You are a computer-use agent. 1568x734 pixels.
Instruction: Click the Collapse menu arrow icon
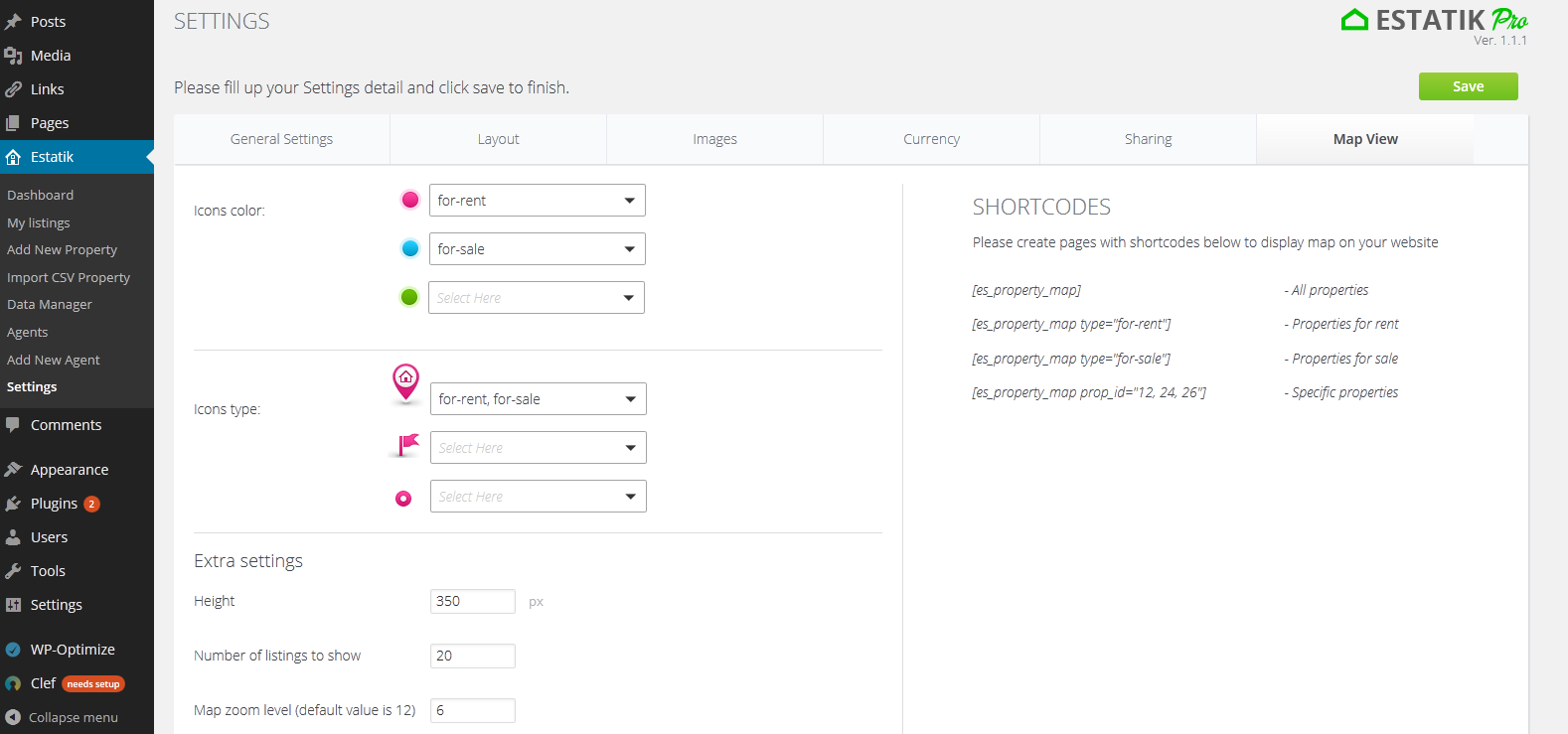(x=13, y=717)
